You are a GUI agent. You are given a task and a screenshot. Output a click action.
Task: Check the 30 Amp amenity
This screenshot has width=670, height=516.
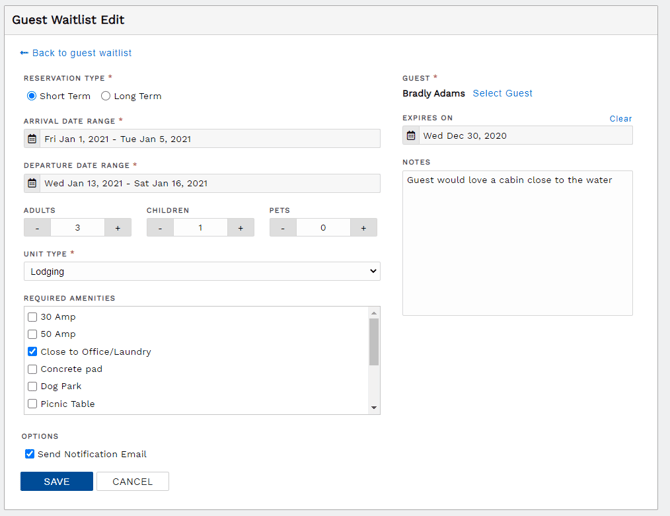[32, 317]
